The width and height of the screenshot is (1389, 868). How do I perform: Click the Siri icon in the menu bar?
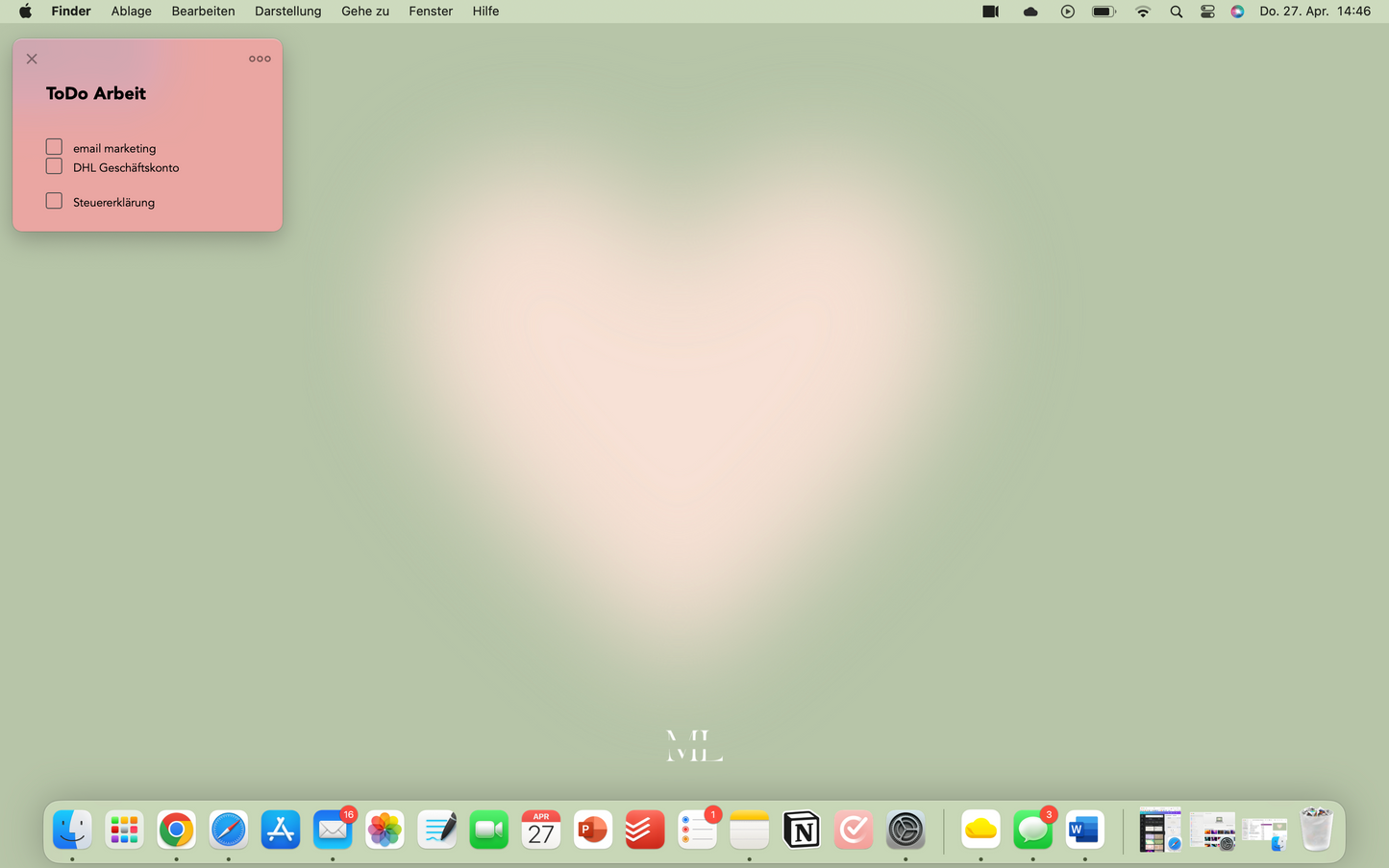[1237, 12]
